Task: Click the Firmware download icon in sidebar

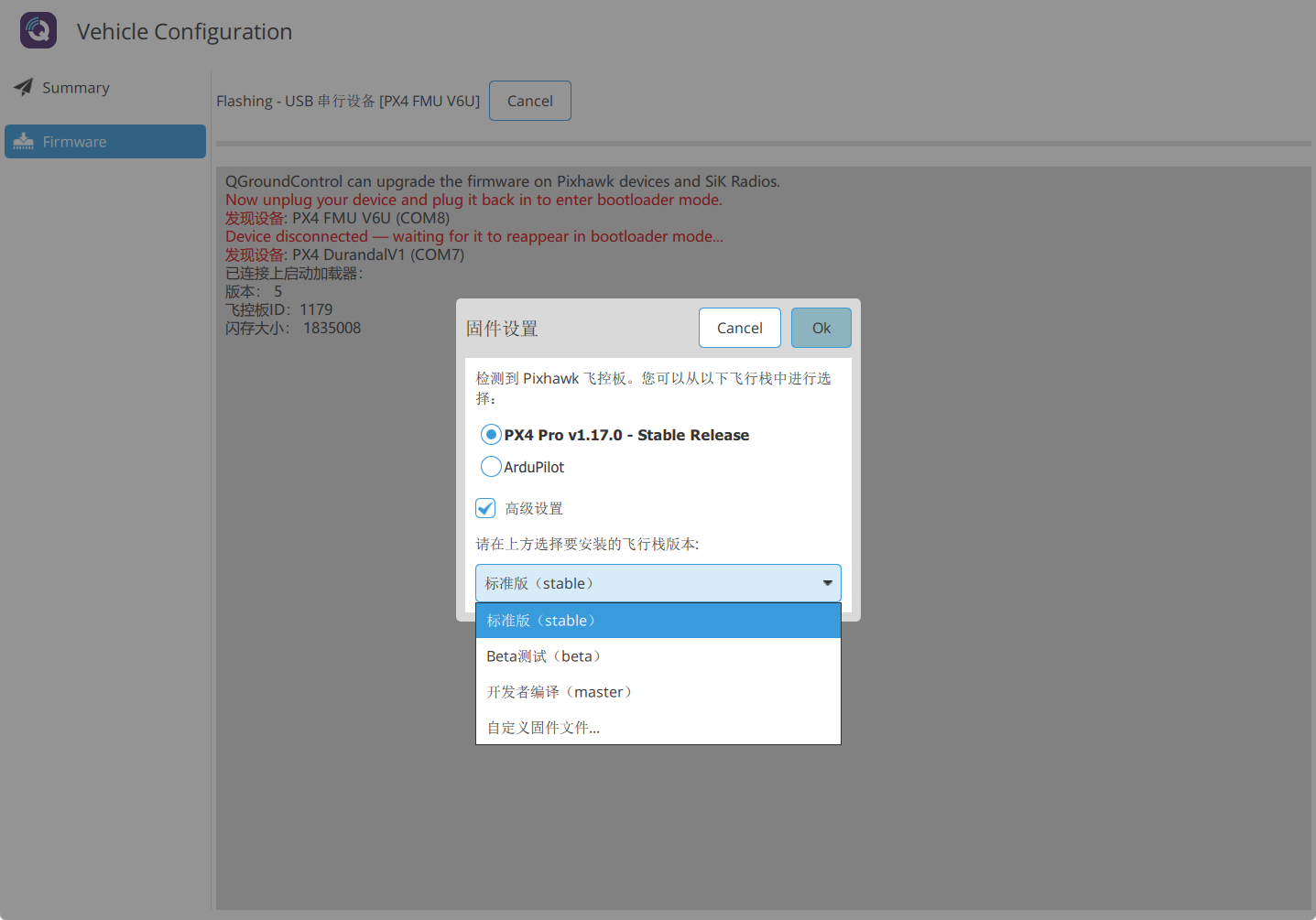Action: click(24, 142)
